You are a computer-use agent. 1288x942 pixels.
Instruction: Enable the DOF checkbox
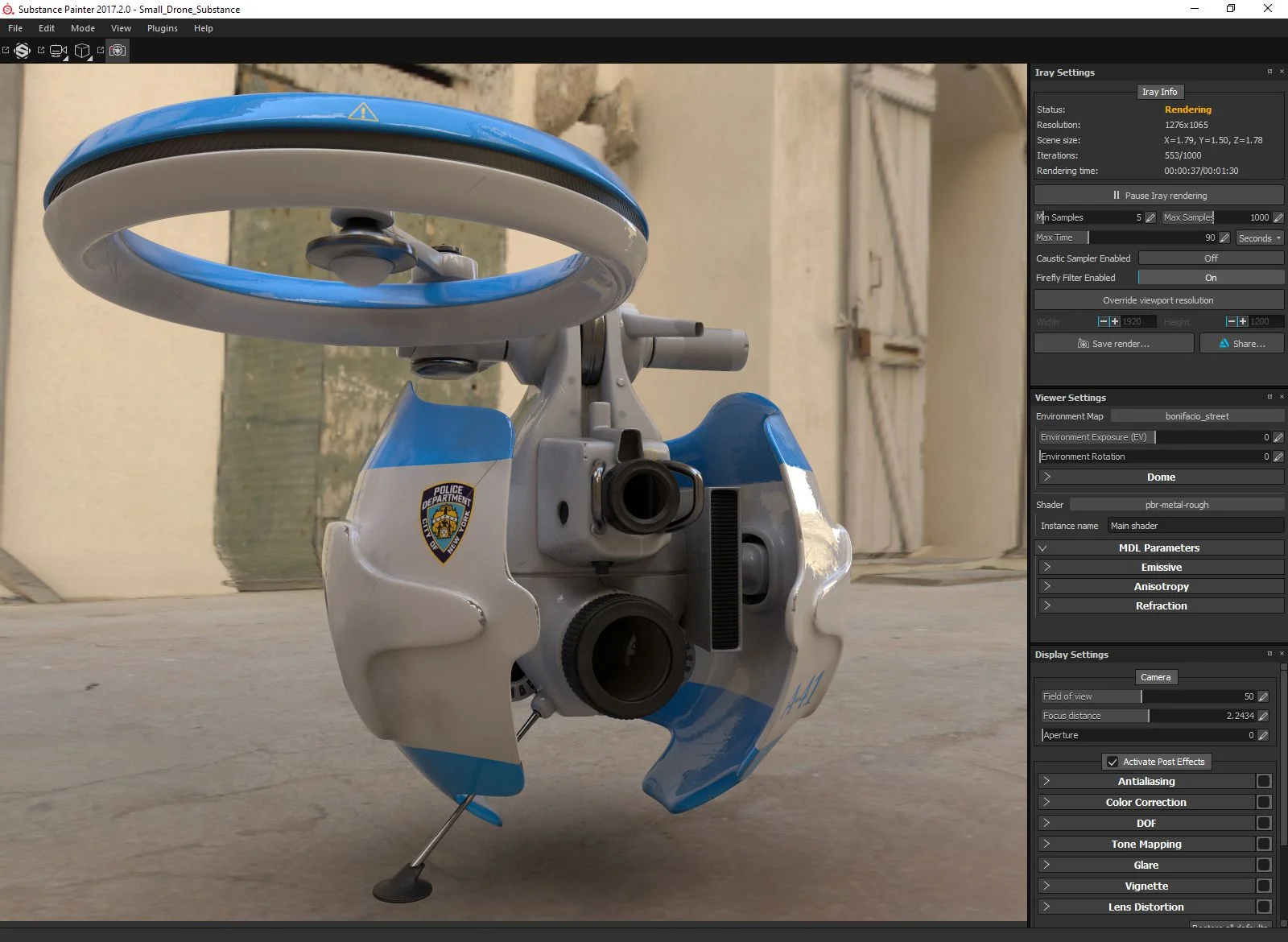pyautogui.click(x=1264, y=823)
